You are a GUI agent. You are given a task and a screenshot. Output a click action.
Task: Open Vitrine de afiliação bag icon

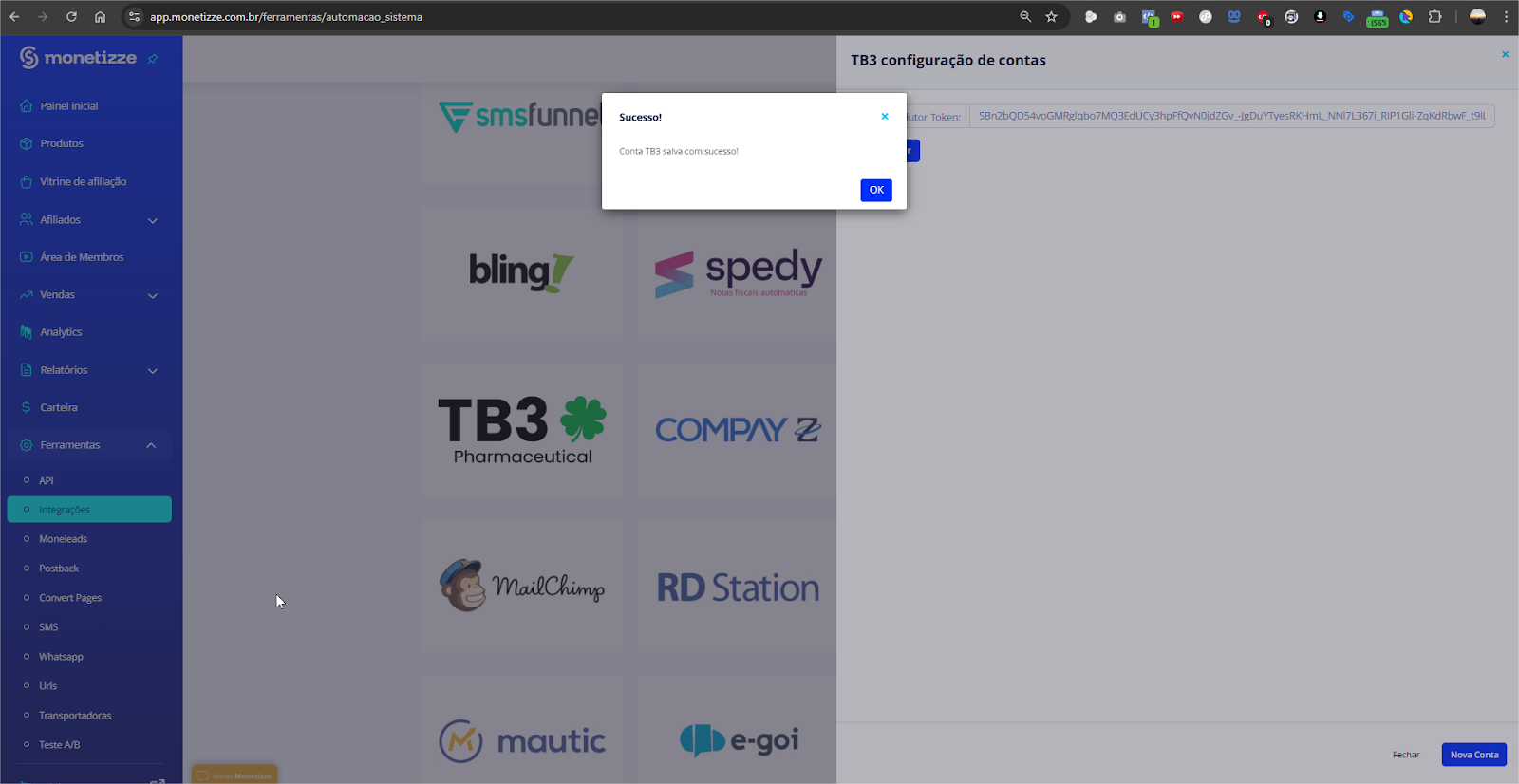26,181
